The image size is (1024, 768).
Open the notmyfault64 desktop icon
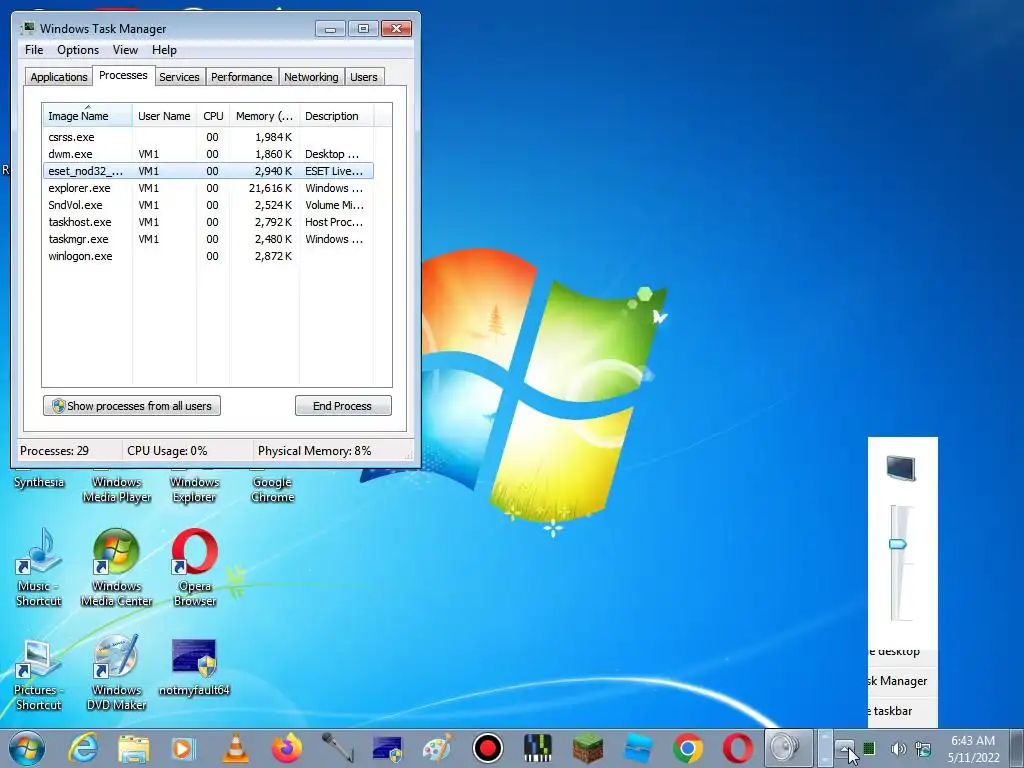(195, 667)
